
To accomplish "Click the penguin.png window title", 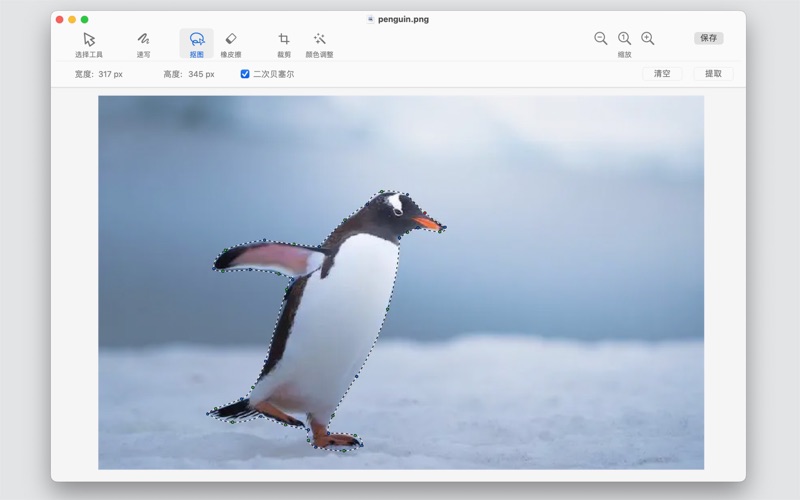I will click(403, 19).
